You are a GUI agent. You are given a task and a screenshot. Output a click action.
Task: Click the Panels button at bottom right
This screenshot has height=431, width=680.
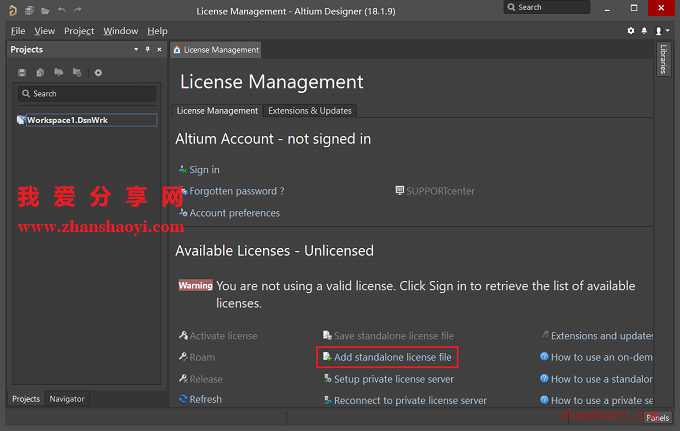point(657,418)
